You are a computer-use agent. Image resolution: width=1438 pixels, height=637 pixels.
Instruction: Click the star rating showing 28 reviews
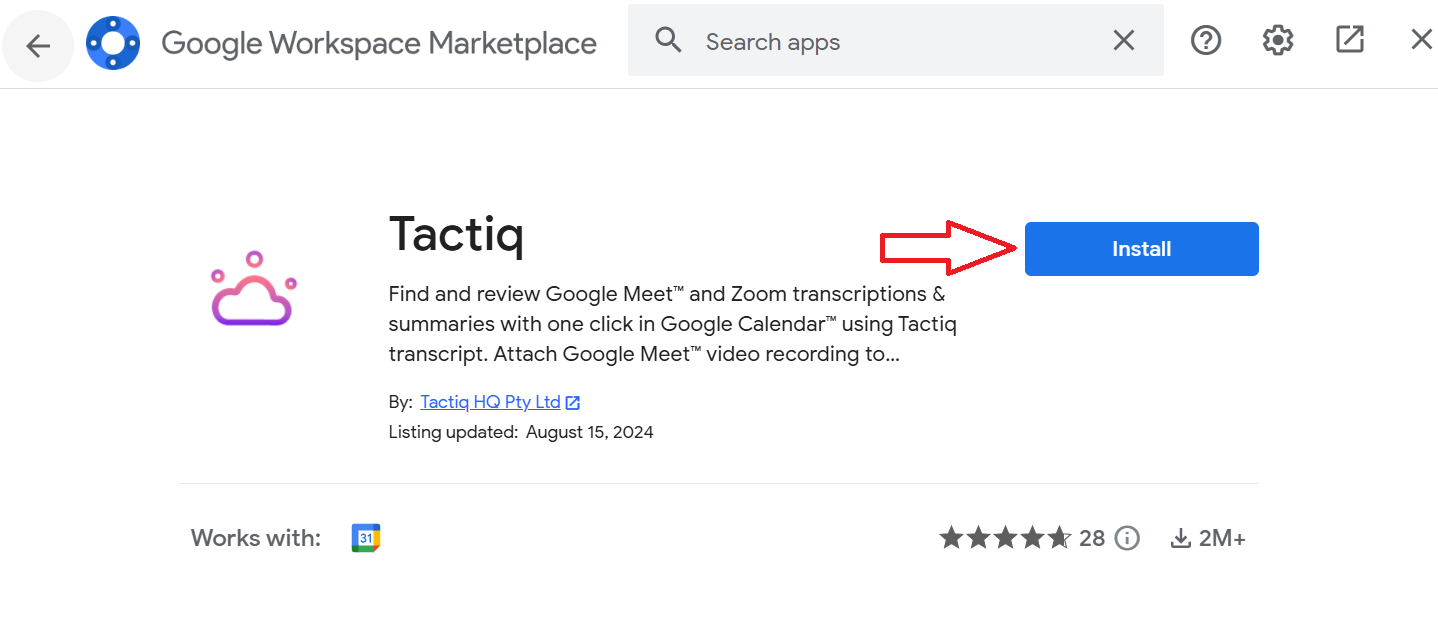coord(1005,537)
